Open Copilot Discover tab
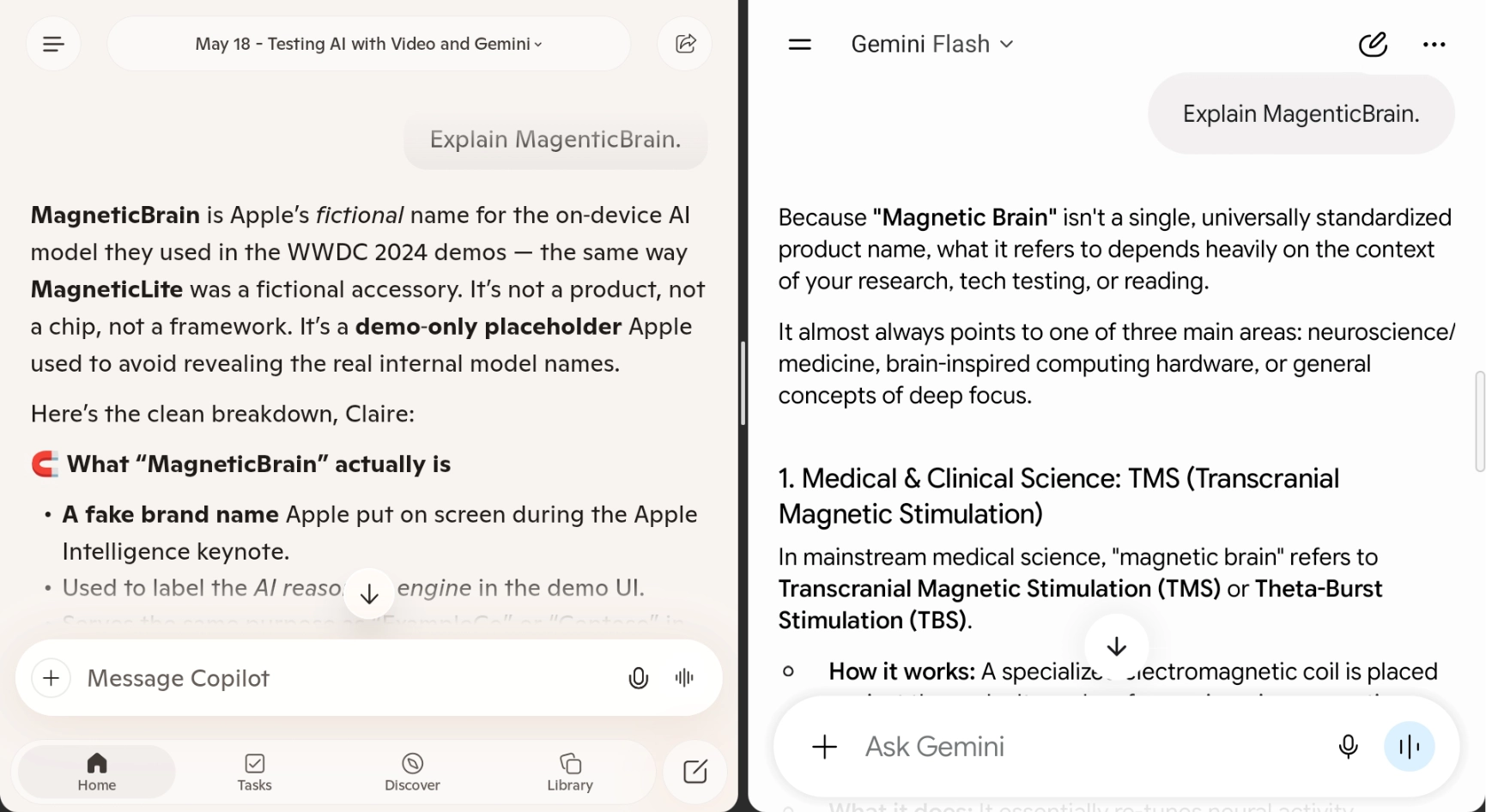Screen dimensions: 1486x812 (x=412, y=772)
